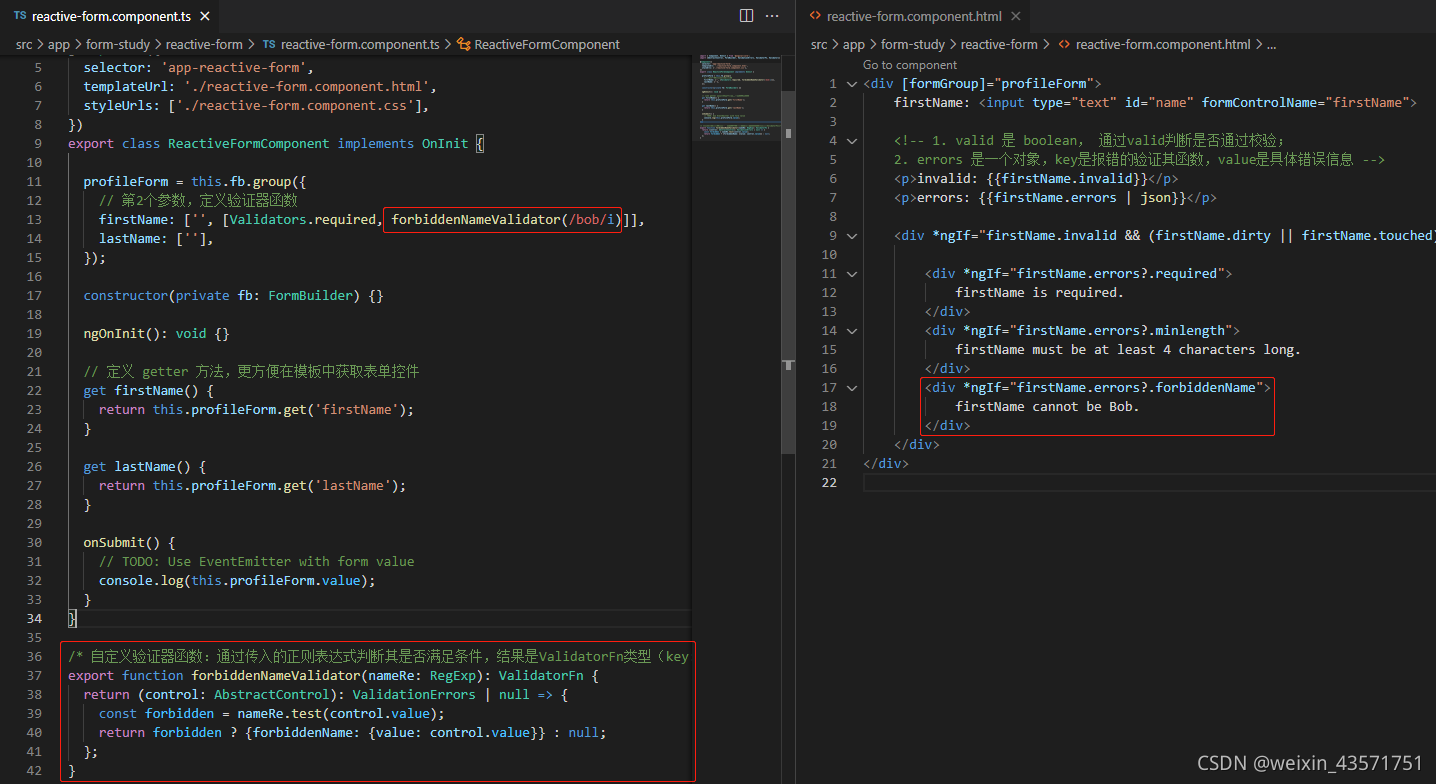Close the reactive-form.component.ts tab
Image resolution: width=1436 pixels, height=784 pixels.
click(204, 17)
